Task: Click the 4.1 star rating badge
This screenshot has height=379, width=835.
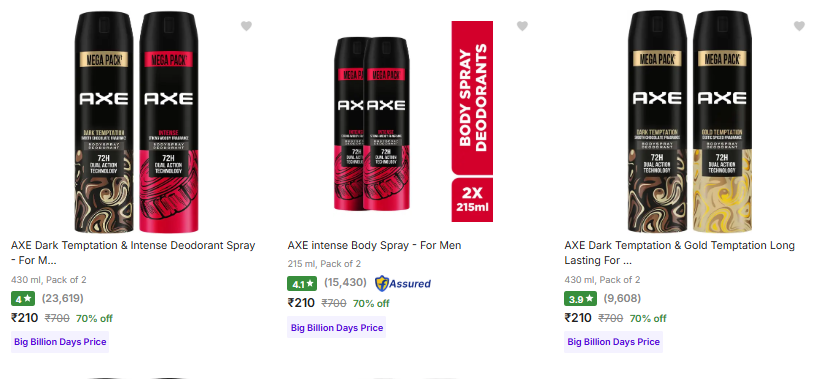Action: tap(302, 284)
